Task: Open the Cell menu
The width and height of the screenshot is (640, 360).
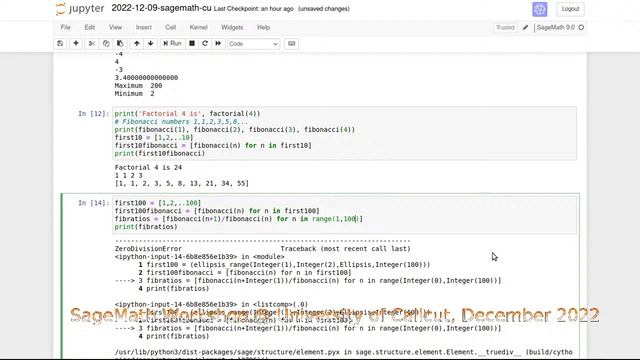Action: tap(171, 27)
